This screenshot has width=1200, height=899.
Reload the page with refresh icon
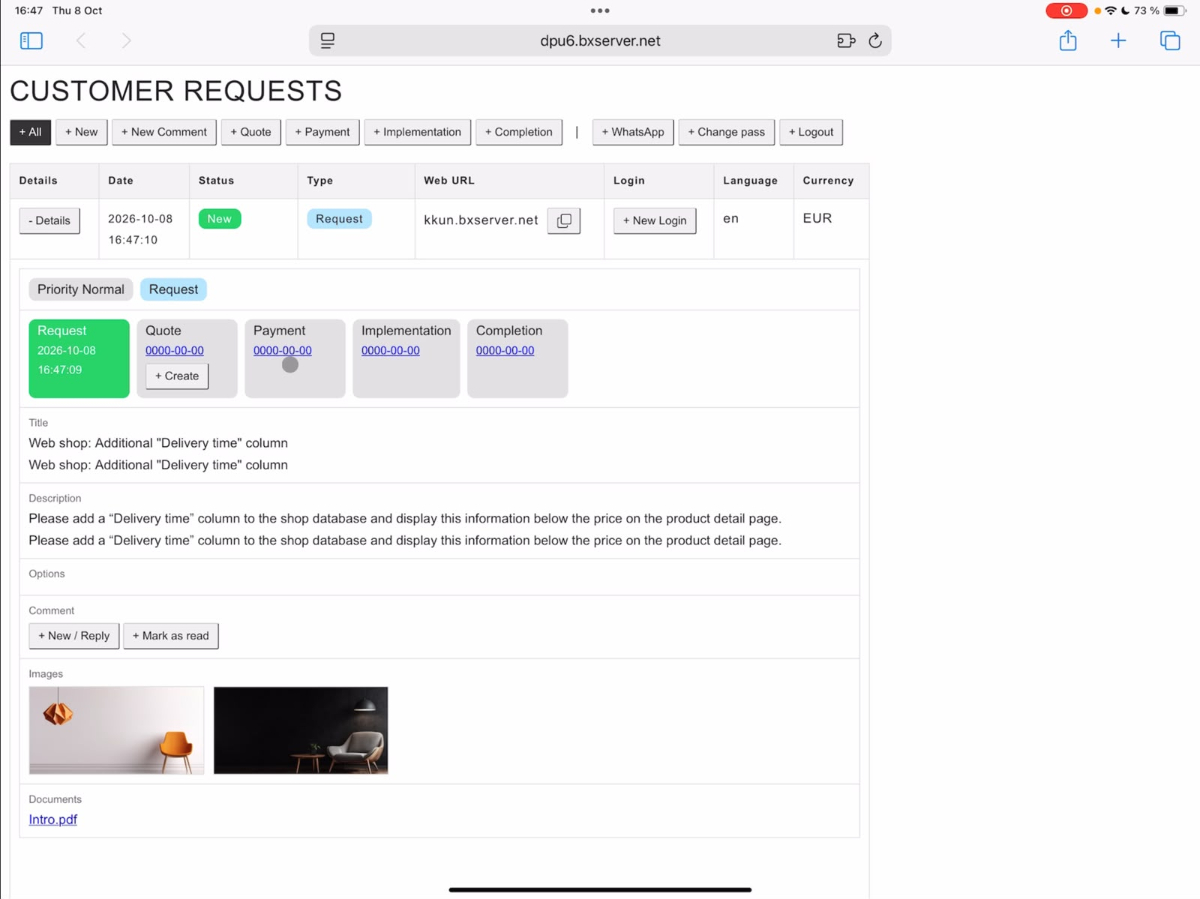875,41
